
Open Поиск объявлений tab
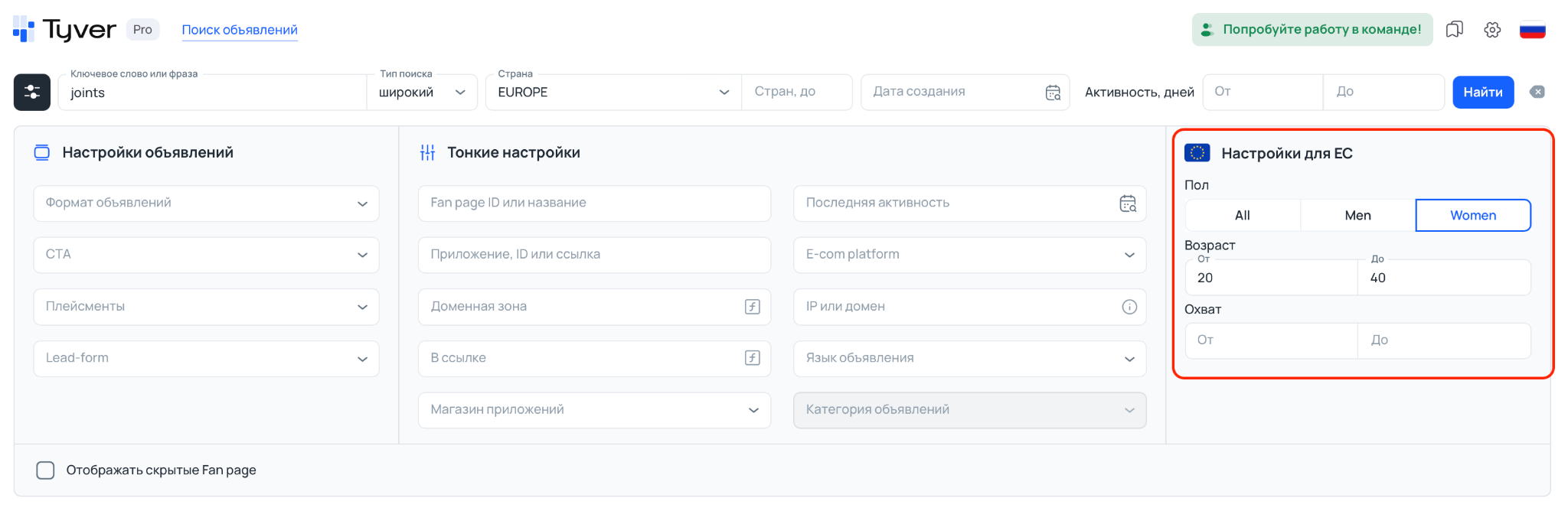[x=240, y=30]
